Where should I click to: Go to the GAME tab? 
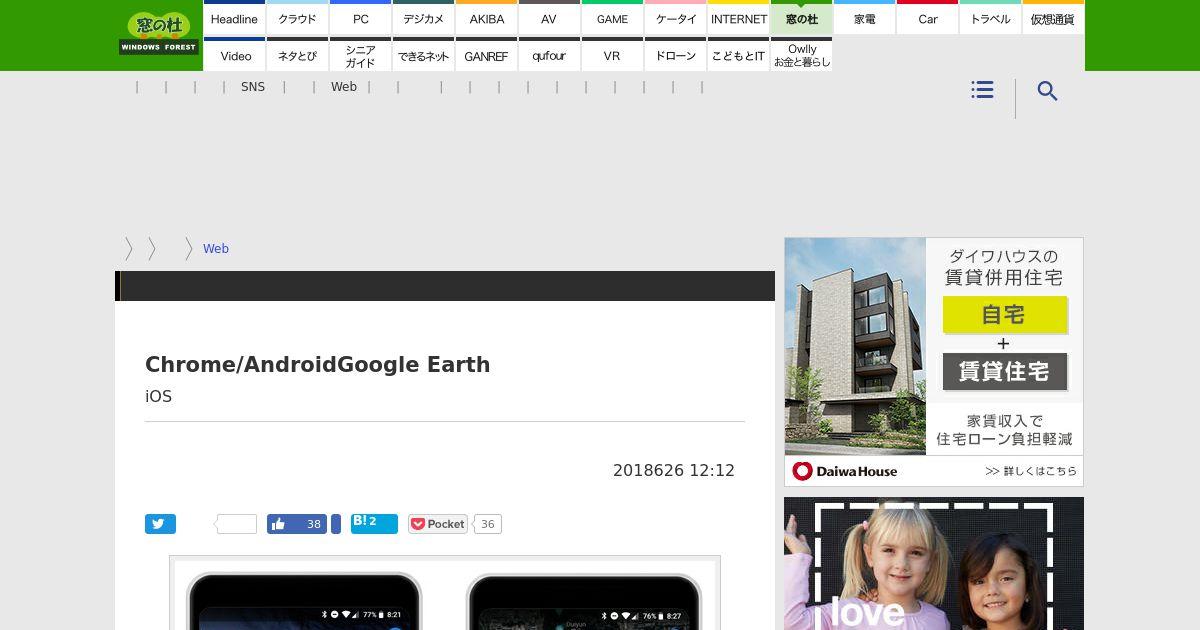pos(612,19)
